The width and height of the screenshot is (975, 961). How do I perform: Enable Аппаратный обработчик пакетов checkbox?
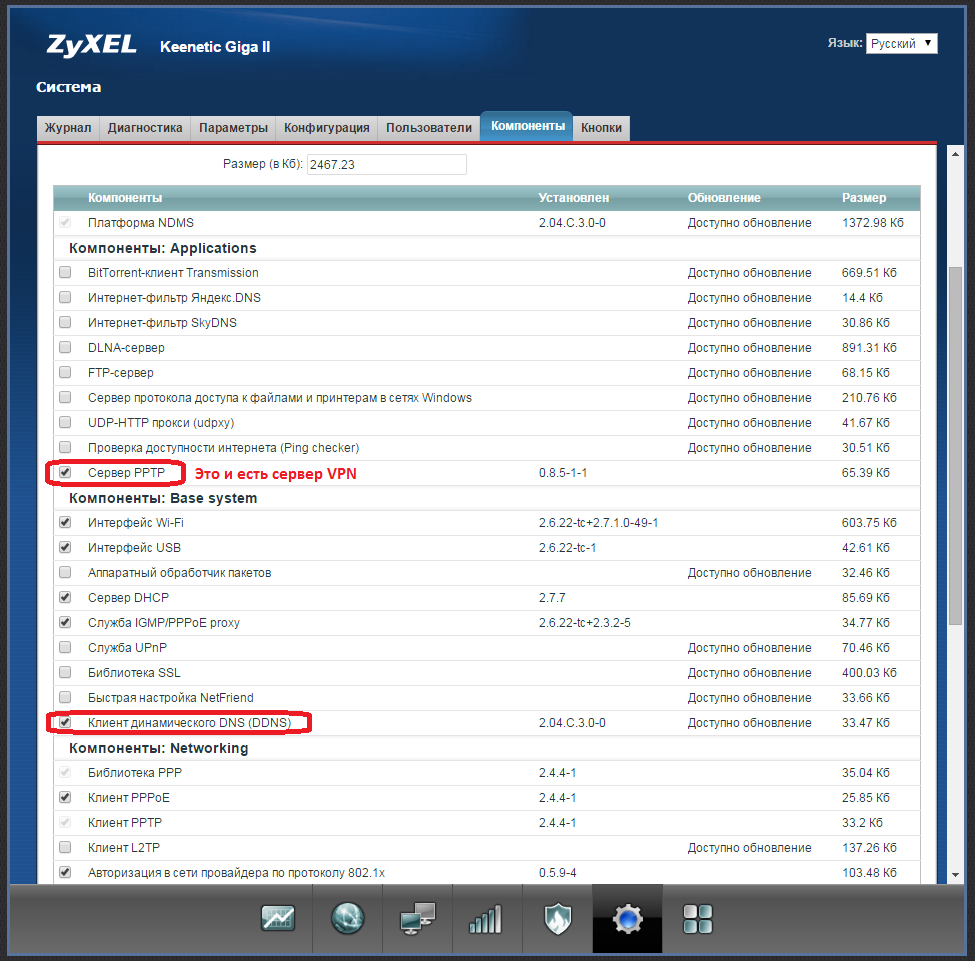(65, 572)
